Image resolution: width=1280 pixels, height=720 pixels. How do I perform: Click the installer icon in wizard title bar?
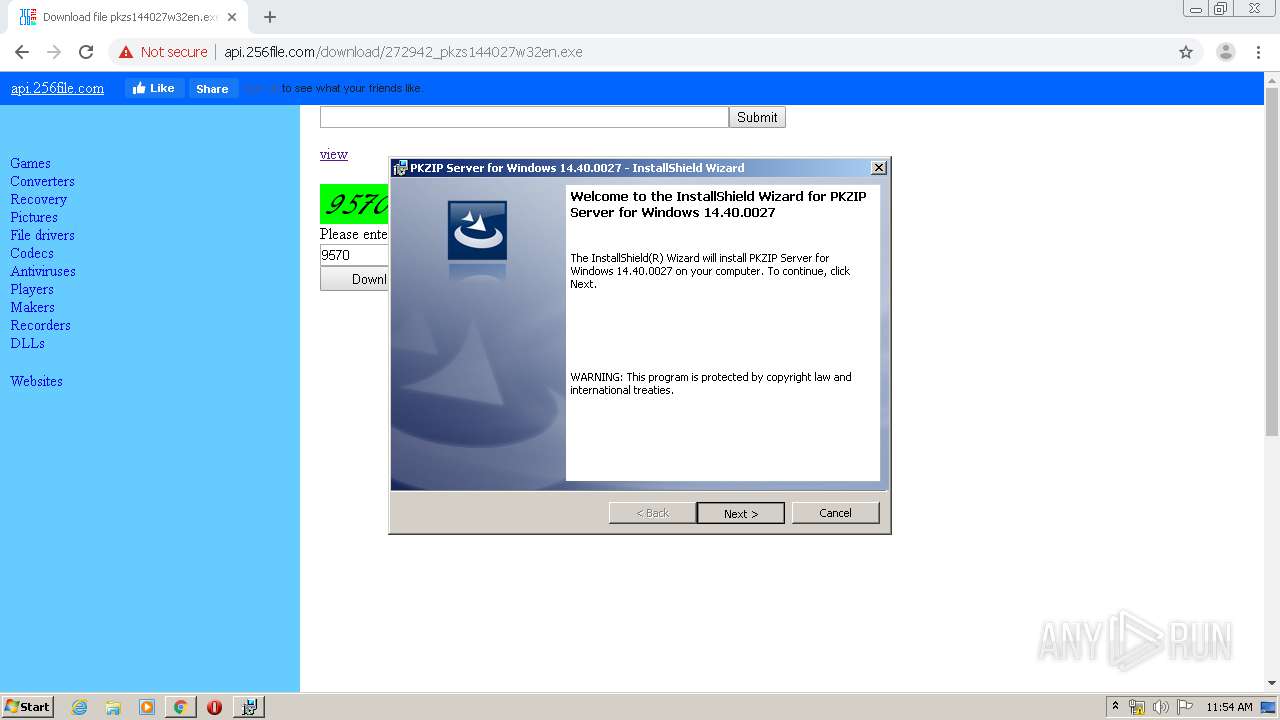coord(400,168)
